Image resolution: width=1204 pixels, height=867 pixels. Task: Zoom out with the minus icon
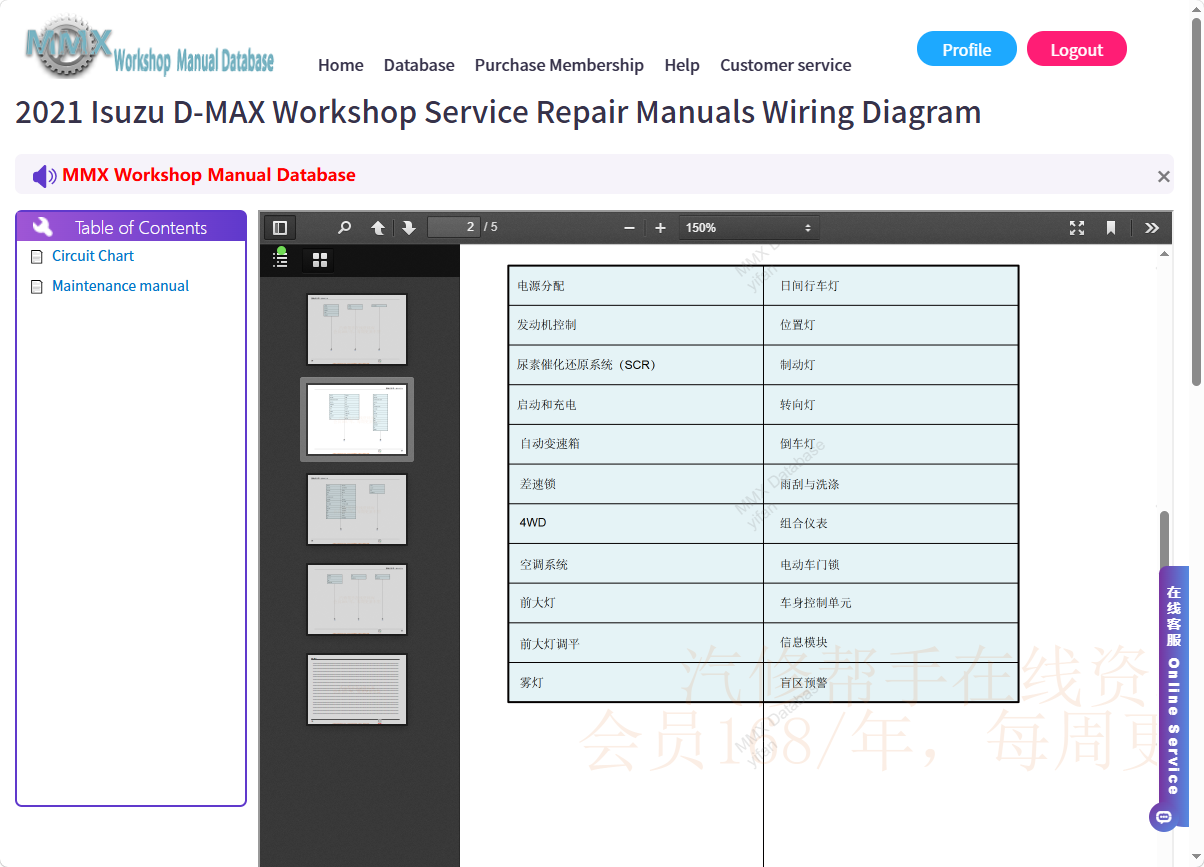pos(629,228)
